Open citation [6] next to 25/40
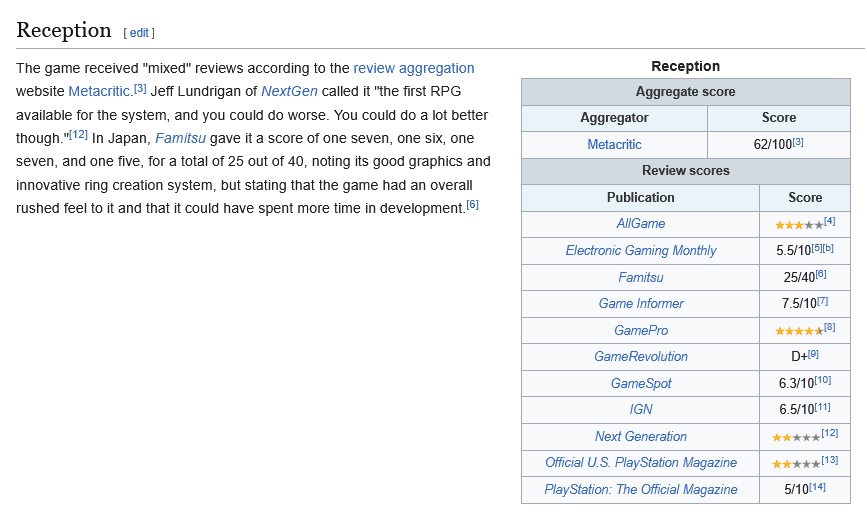 [821, 274]
